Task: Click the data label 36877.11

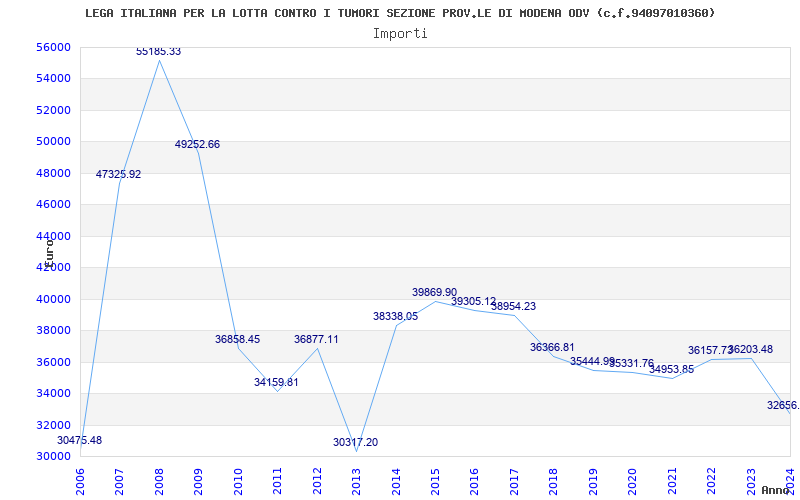Action: click(316, 339)
